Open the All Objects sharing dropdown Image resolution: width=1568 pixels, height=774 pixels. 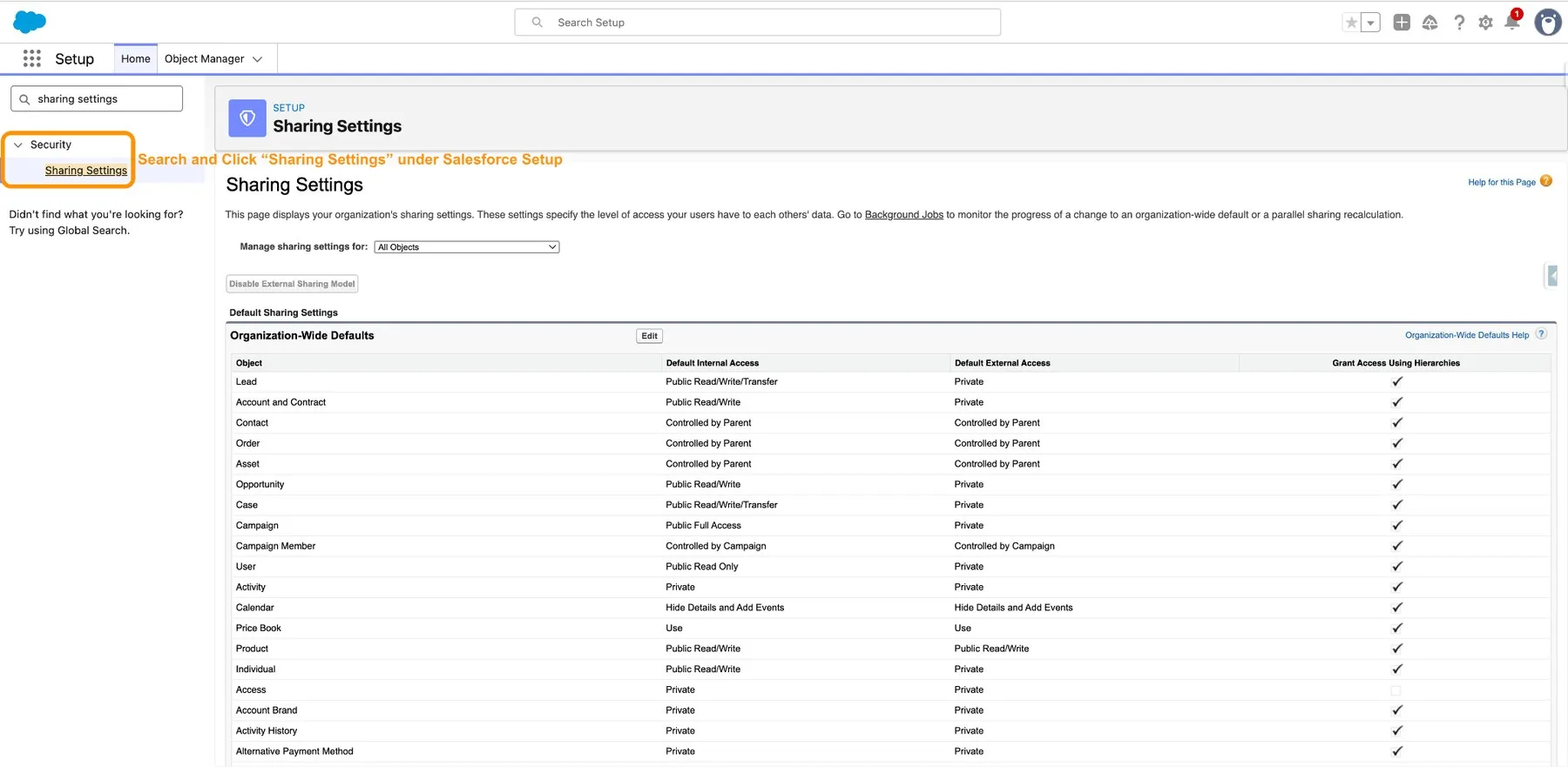pyautogui.click(x=467, y=247)
